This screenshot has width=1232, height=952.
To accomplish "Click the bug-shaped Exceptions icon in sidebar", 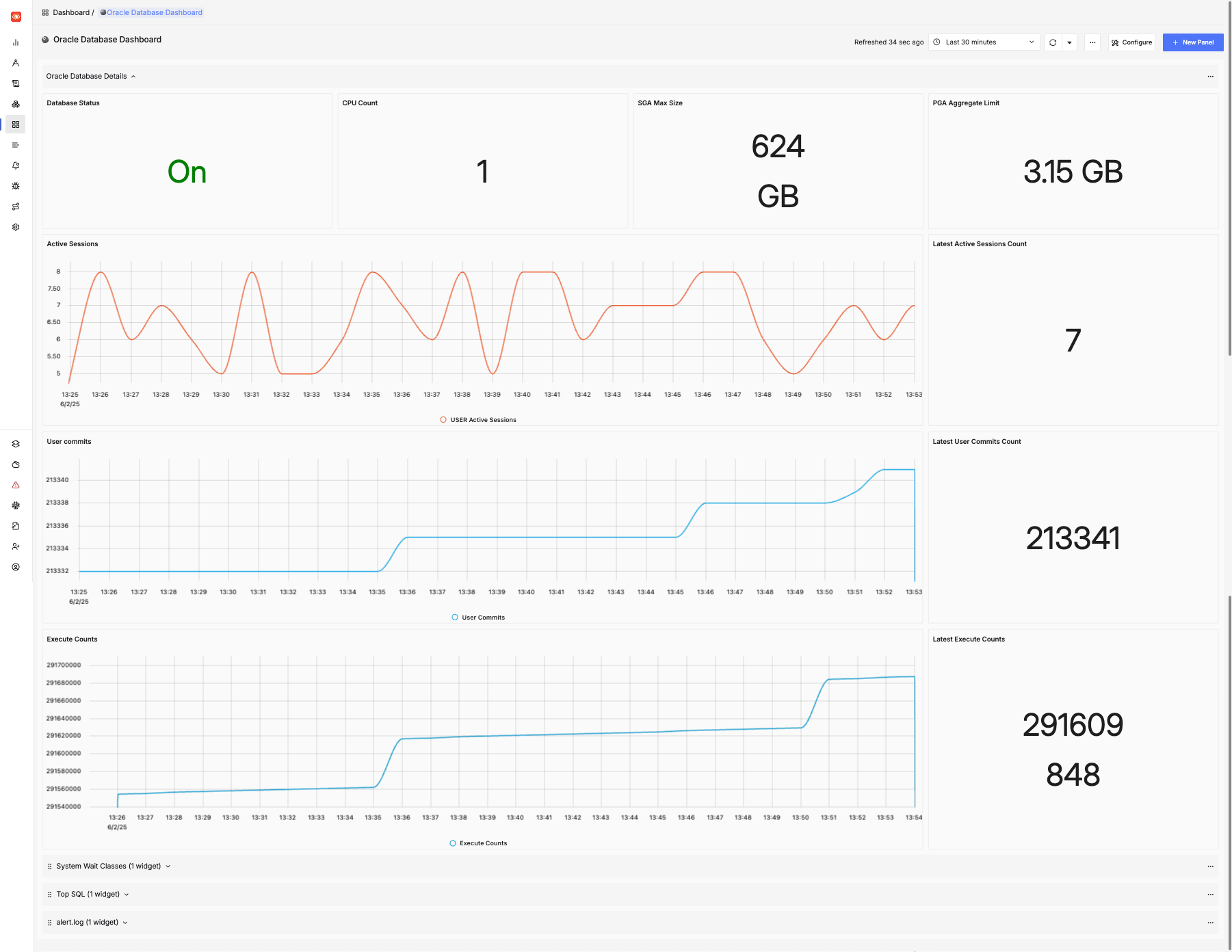I will pyautogui.click(x=16, y=185).
